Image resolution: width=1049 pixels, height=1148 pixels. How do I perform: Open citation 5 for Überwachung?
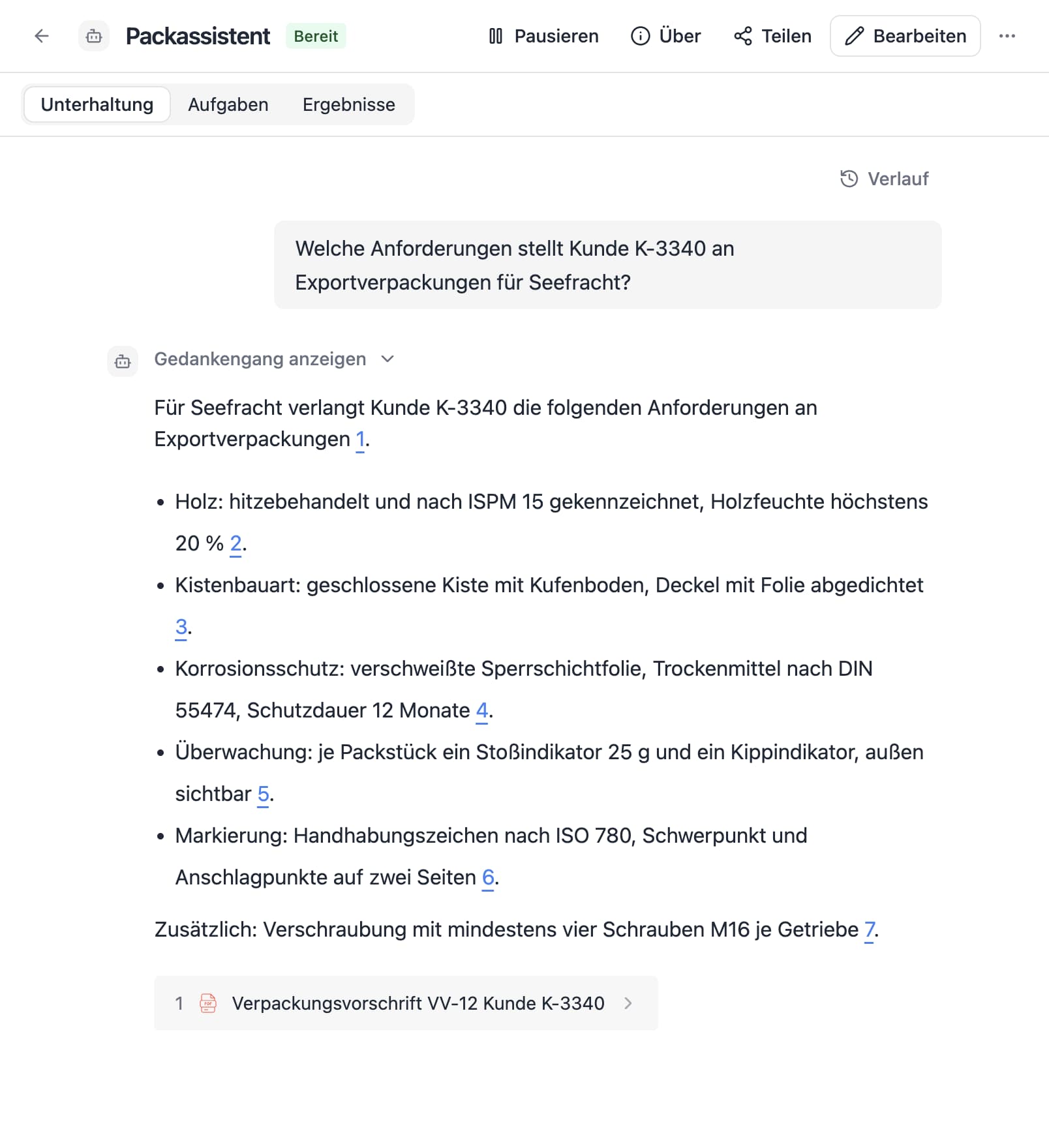[x=263, y=794]
